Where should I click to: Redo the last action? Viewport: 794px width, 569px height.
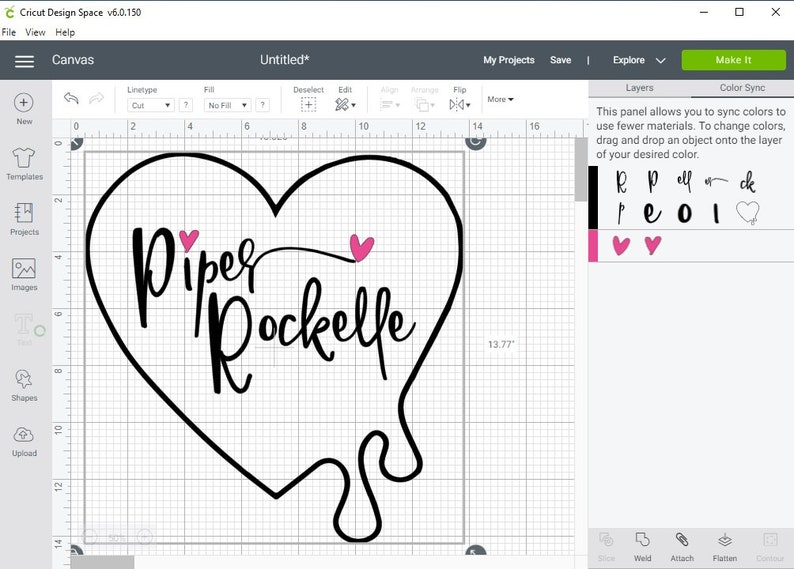click(x=96, y=98)
